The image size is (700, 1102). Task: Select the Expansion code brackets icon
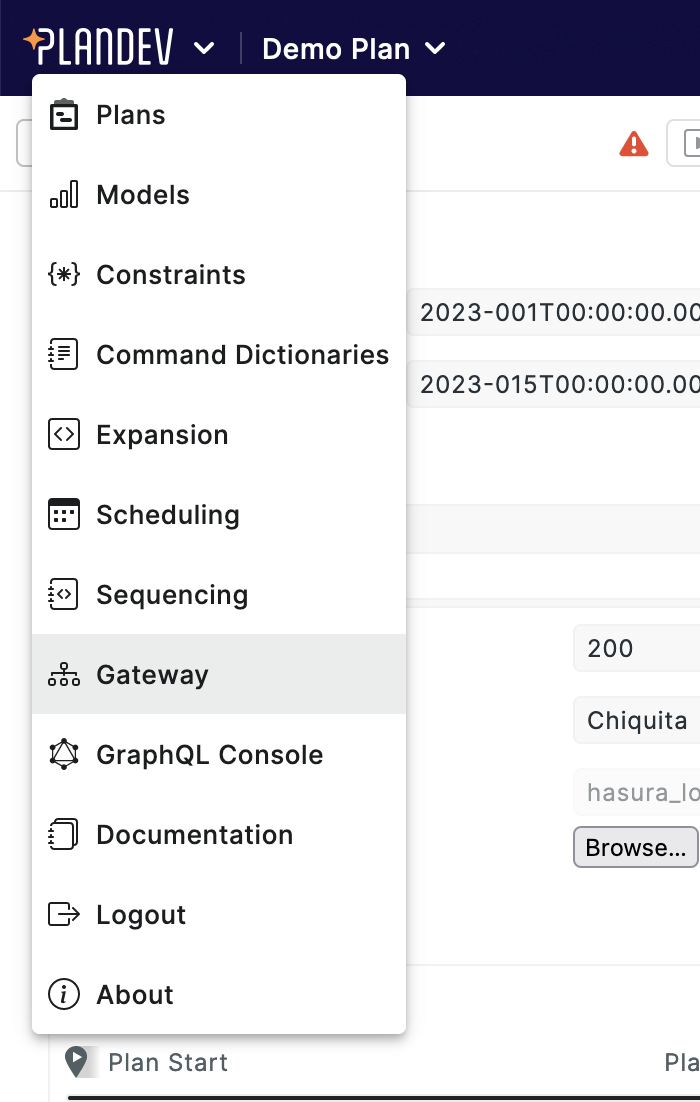(x=63, y=434)
